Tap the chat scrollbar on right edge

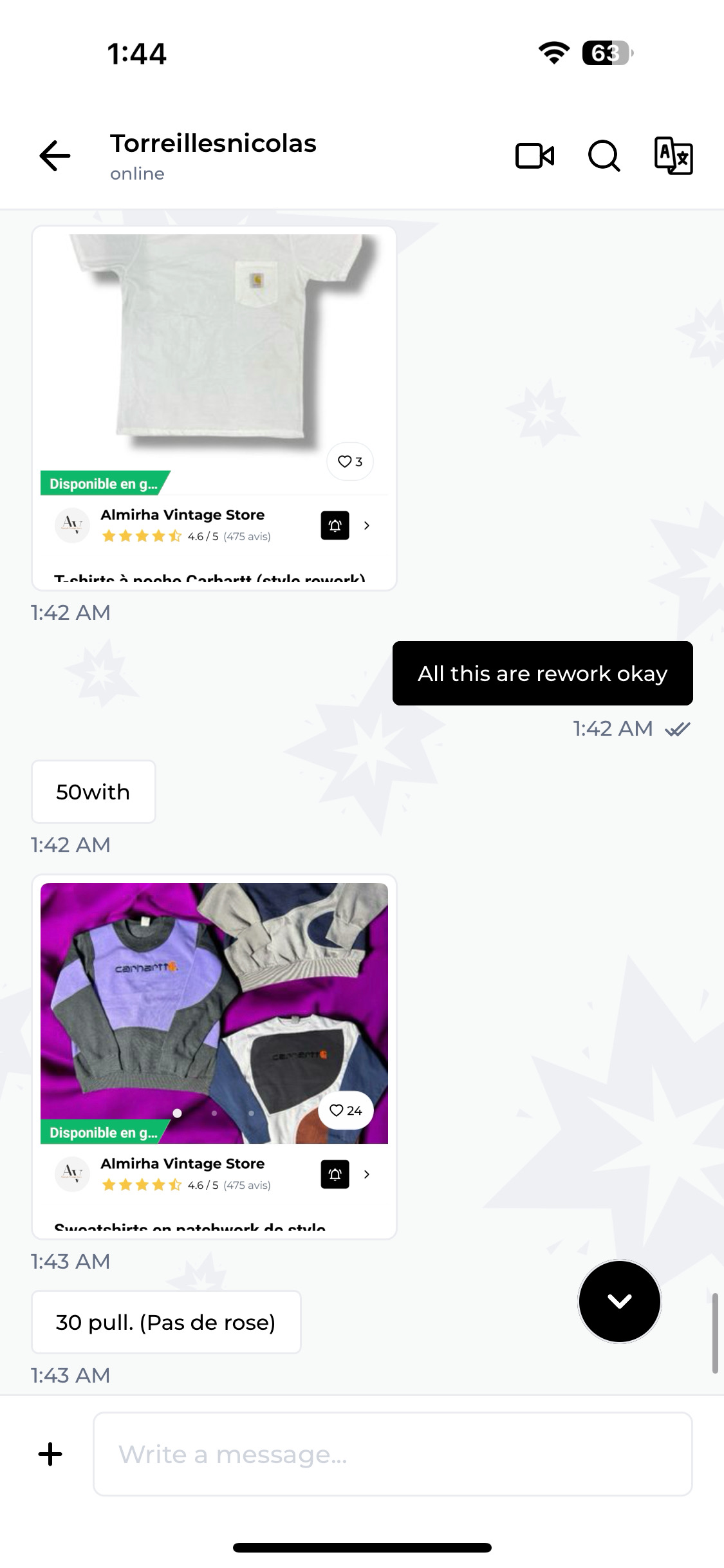714,1332
